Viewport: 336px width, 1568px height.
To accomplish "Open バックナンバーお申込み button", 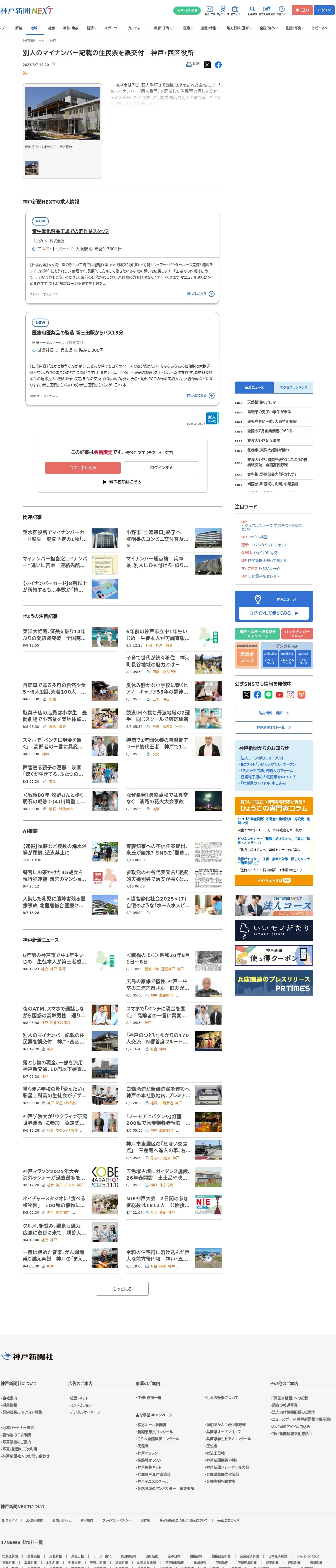I will point(297,634).
